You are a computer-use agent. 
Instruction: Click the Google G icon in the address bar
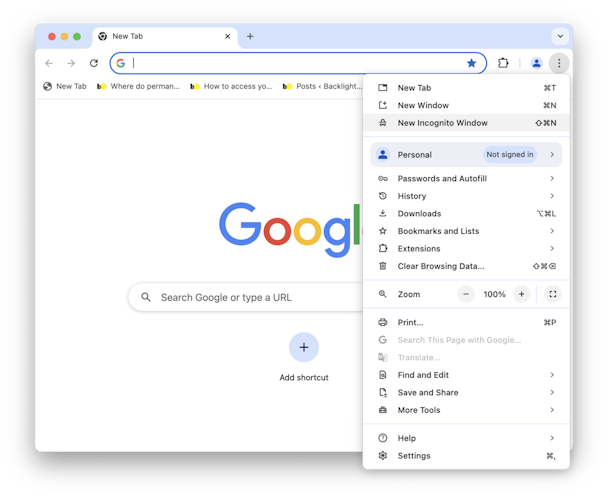point(121,63)
